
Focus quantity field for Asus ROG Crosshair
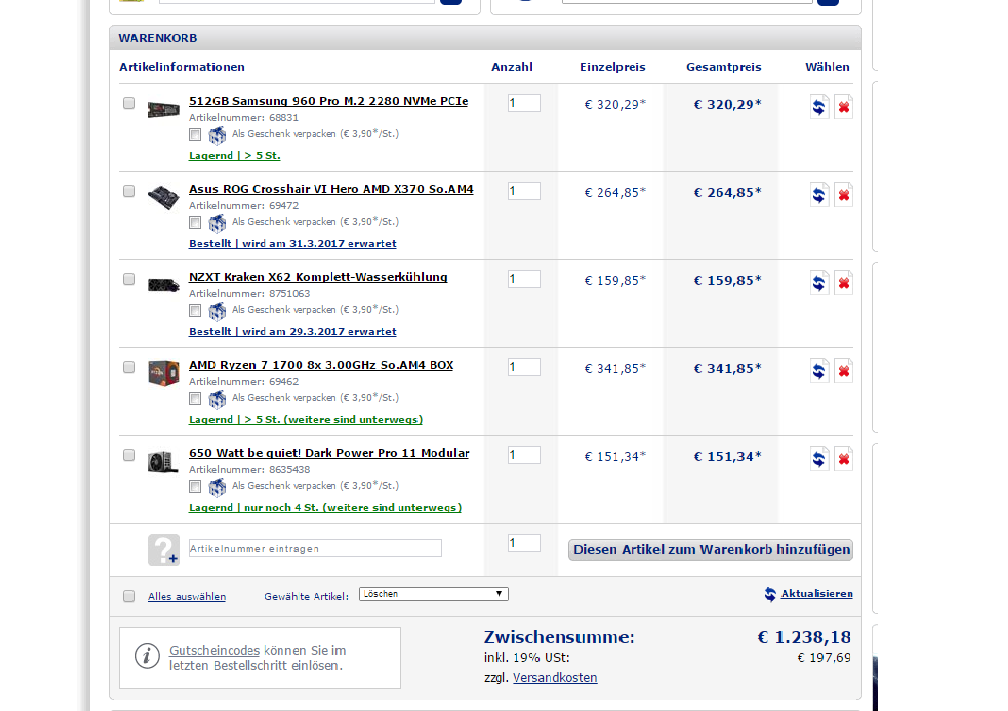tap(524, 191)
